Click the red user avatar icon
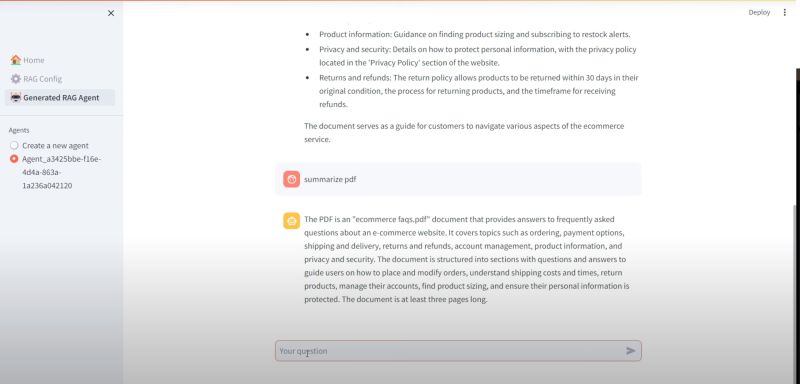Viewport: 800px width, 384px height. 291,179
